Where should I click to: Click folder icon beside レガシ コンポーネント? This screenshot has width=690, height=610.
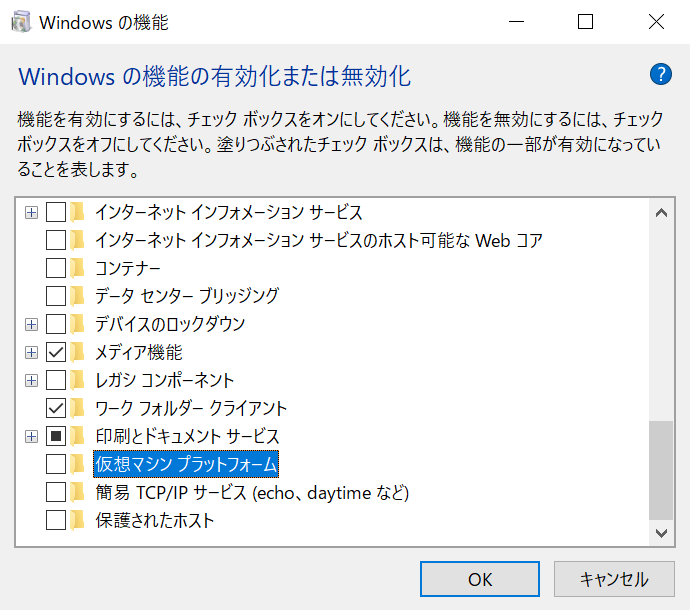coord(77,380)
